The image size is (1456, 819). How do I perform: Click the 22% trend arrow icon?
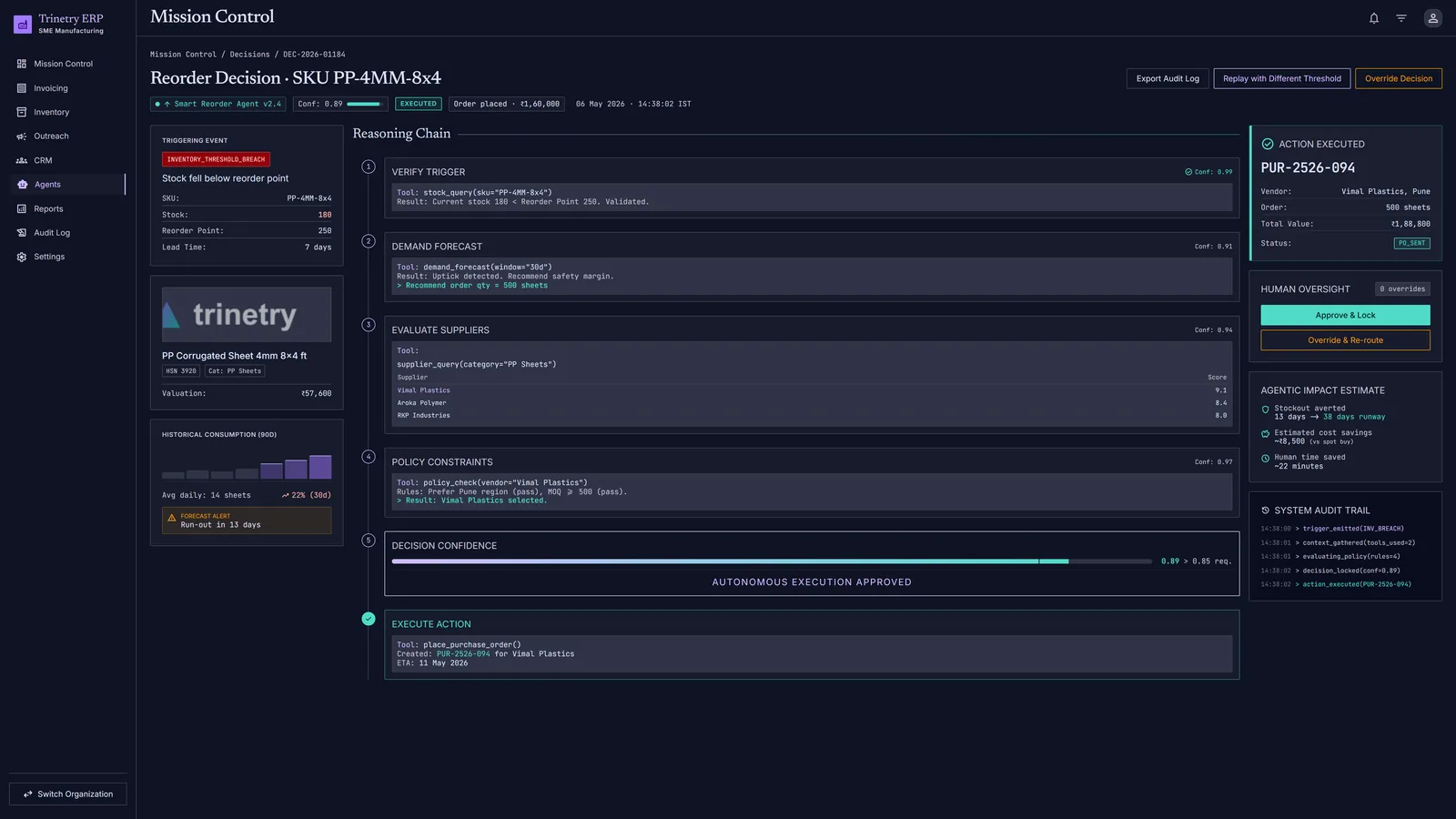285,496
